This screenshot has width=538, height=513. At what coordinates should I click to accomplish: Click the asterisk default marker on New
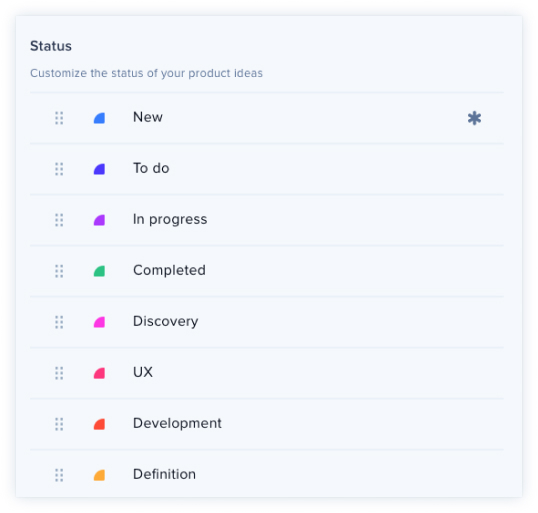point(474,118)
